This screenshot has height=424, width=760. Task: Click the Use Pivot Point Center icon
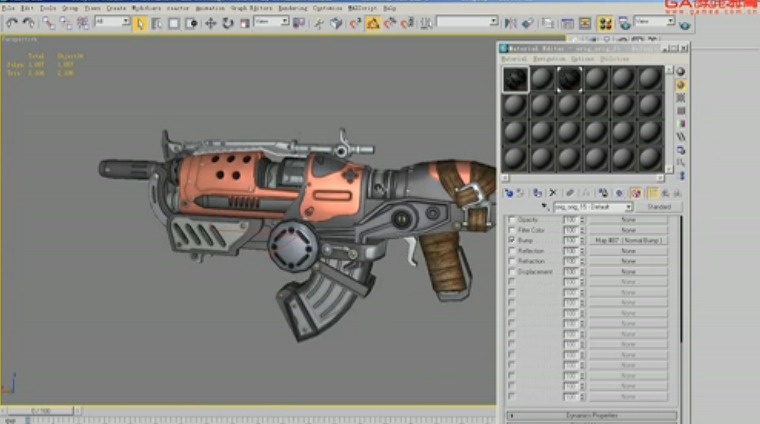299,23
